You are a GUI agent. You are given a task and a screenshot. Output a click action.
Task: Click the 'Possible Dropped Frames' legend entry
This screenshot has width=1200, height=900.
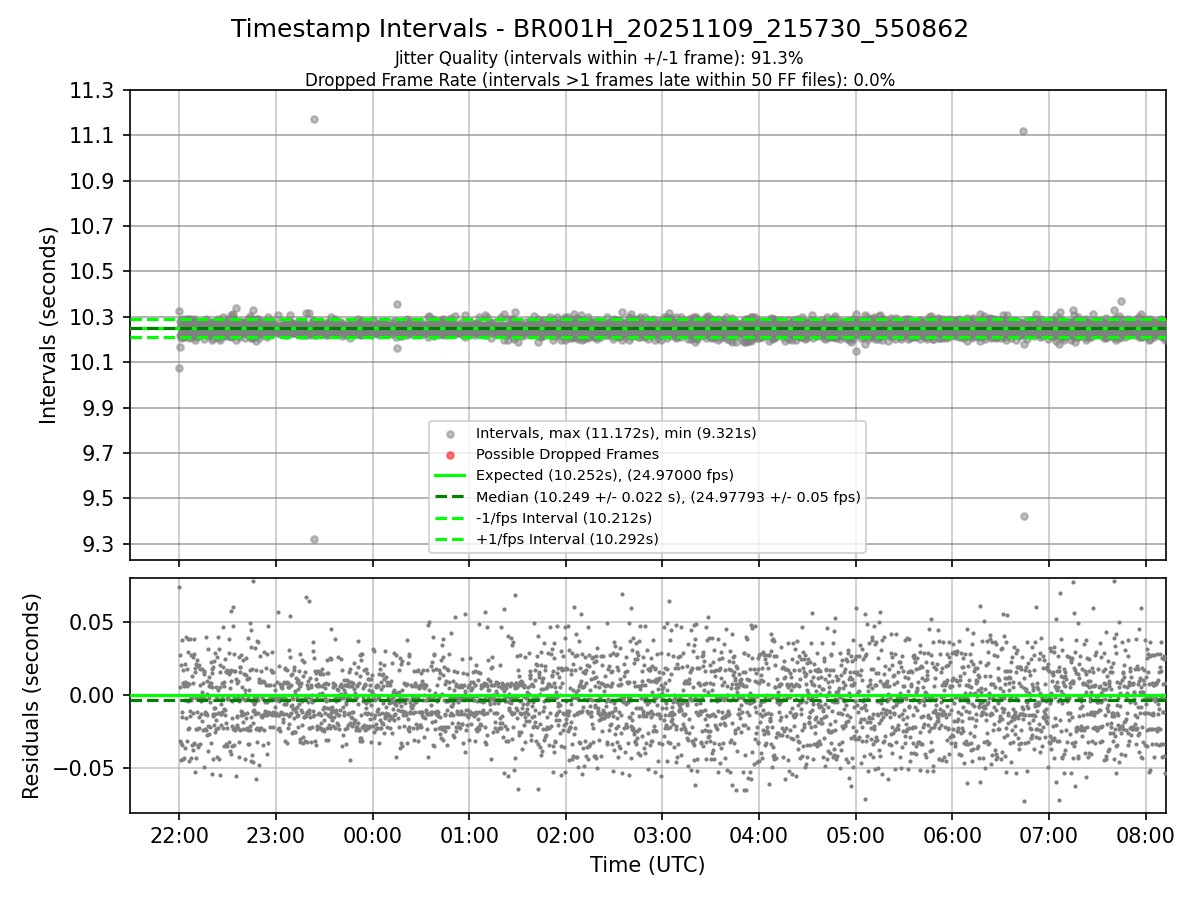pyautogui.click(x=567, y=454)
